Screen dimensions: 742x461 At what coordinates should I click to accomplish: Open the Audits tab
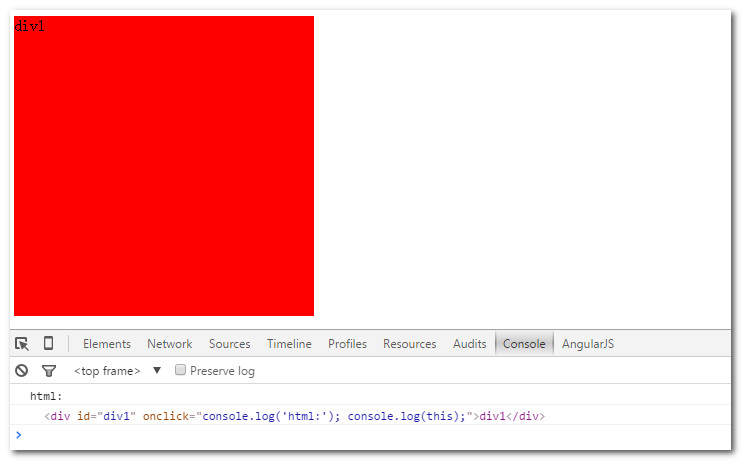tap(470, 344)
